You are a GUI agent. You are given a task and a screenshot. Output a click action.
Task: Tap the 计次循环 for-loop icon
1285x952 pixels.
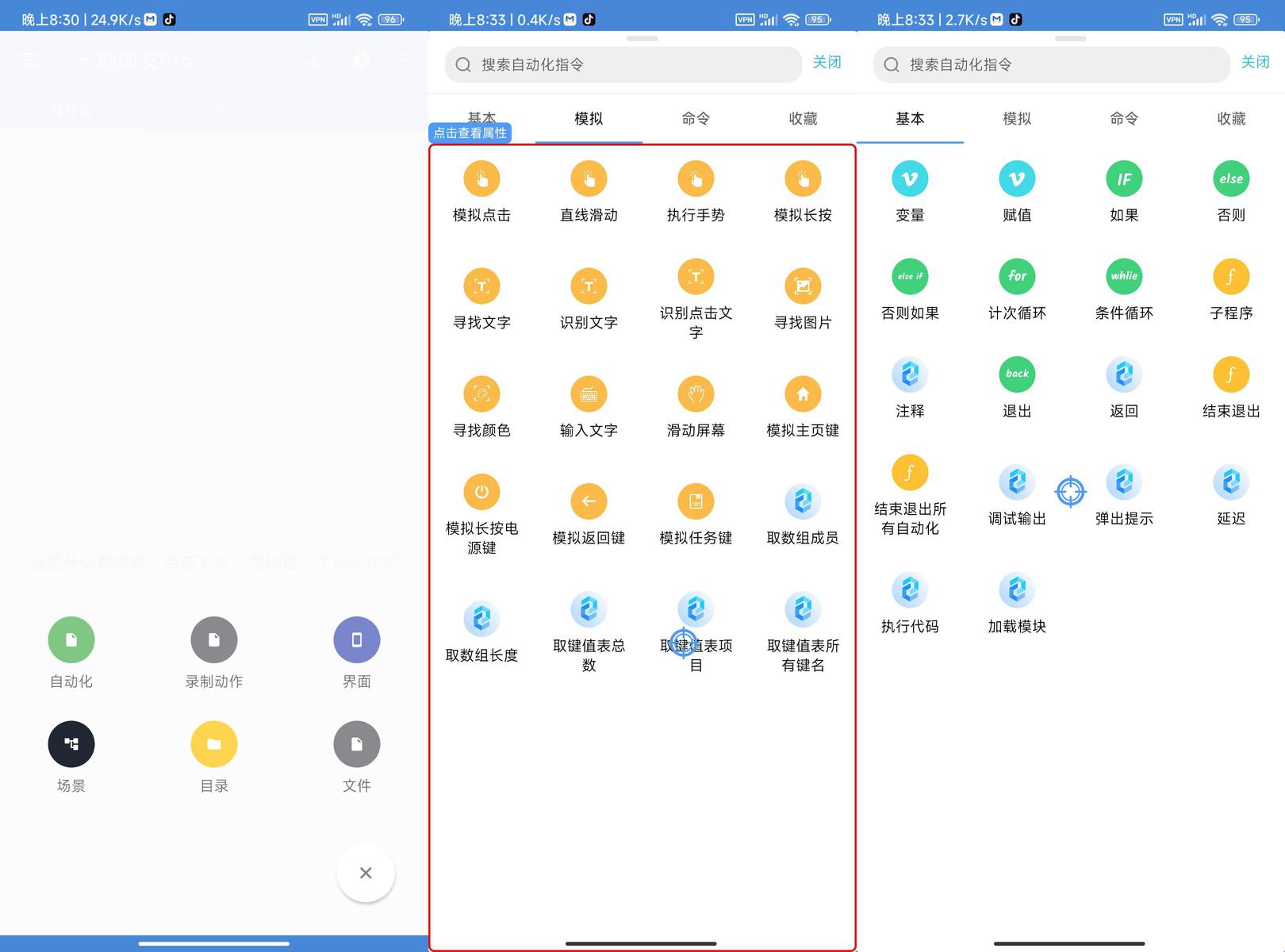tap(1017, 277)
